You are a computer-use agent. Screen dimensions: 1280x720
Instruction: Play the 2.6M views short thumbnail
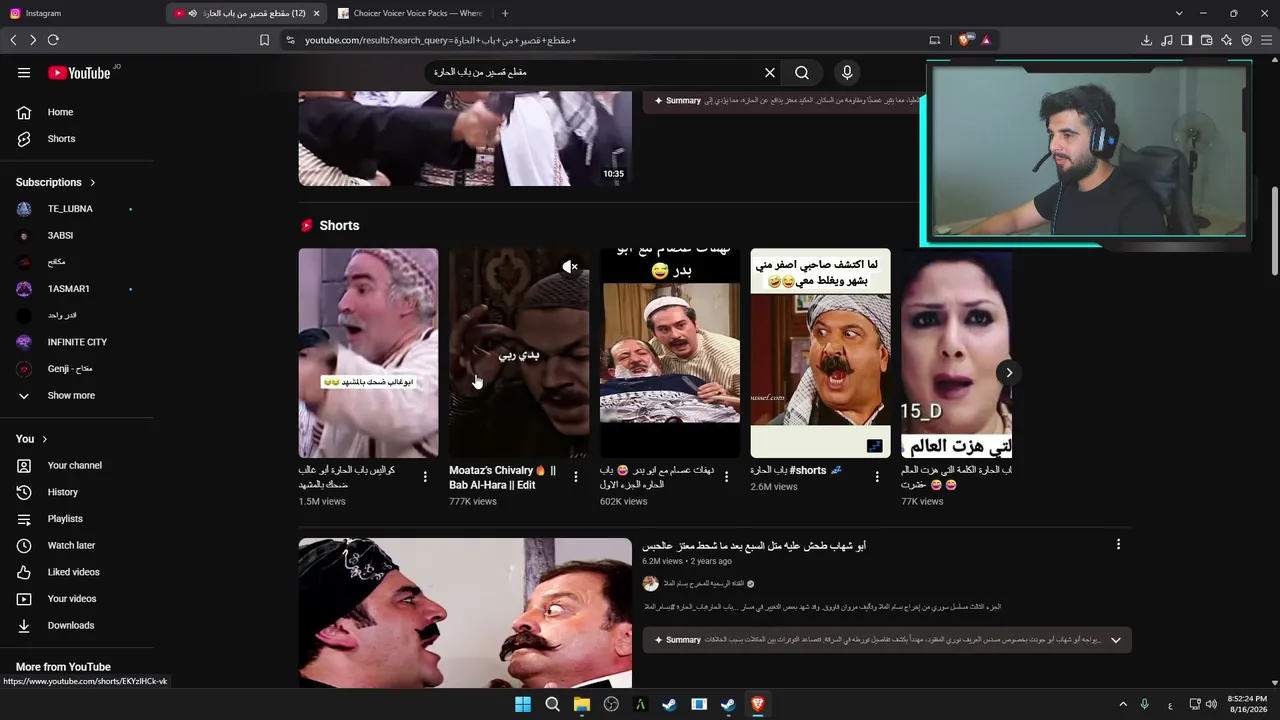tap(820, 353)
